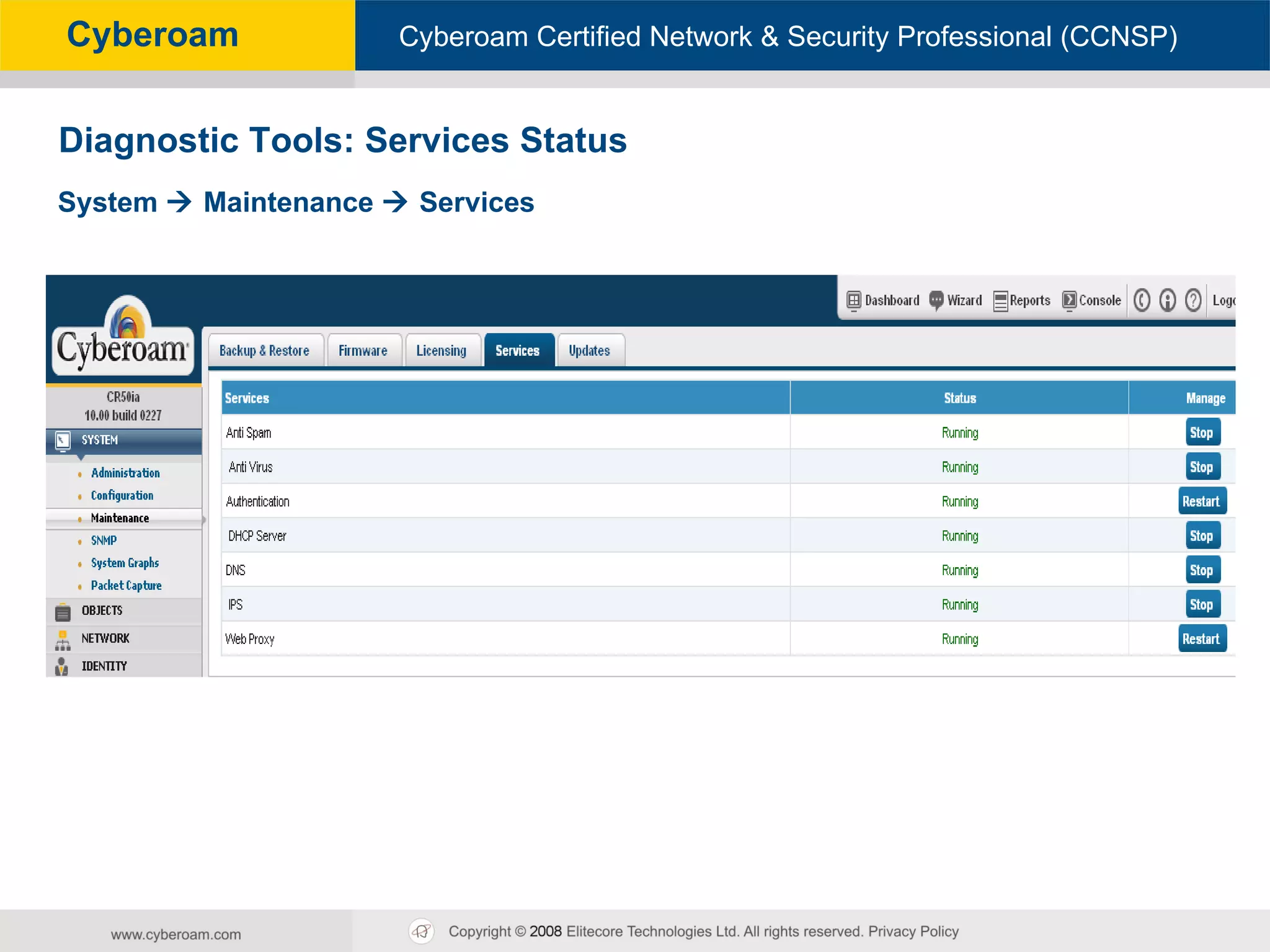Expand the NETWORK menu section

tap(124, 639)
